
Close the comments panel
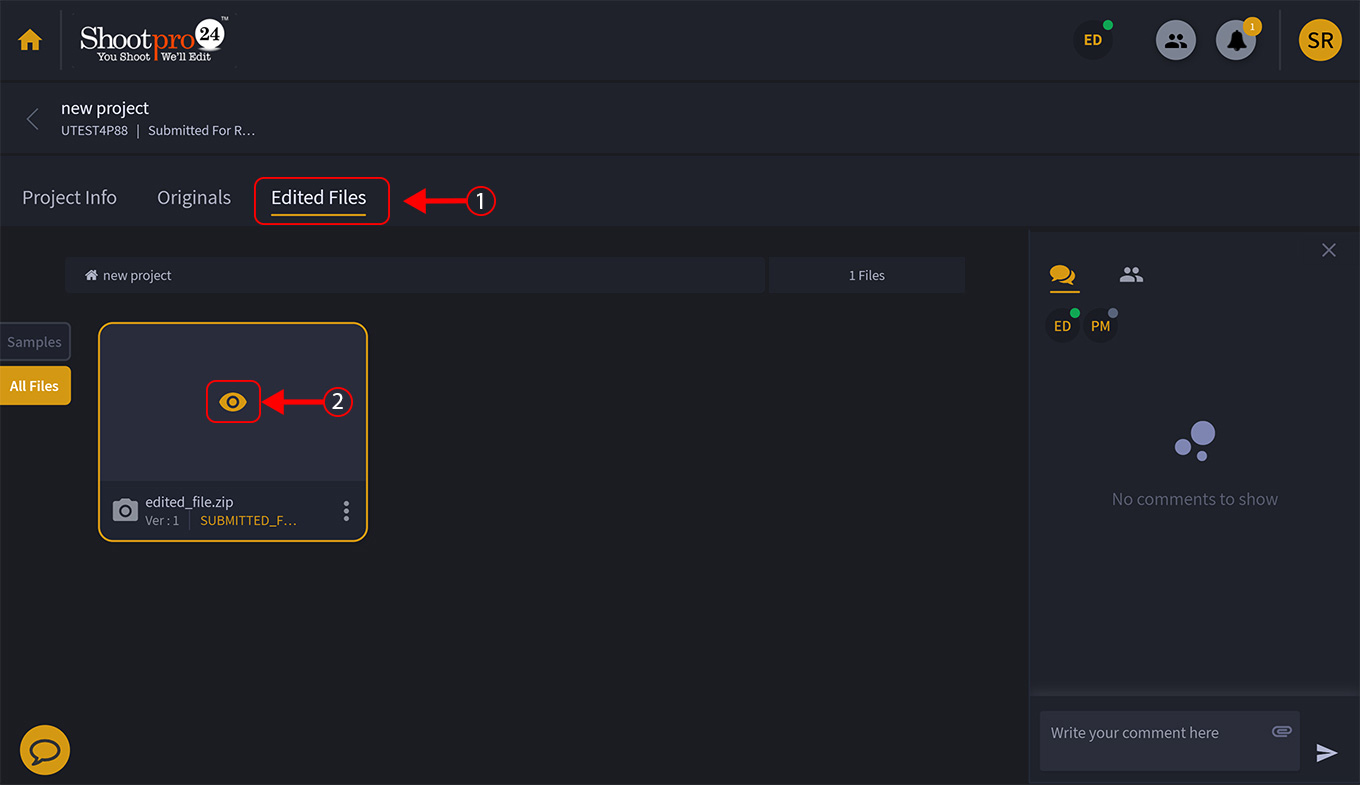click(x=1328, y=250)
